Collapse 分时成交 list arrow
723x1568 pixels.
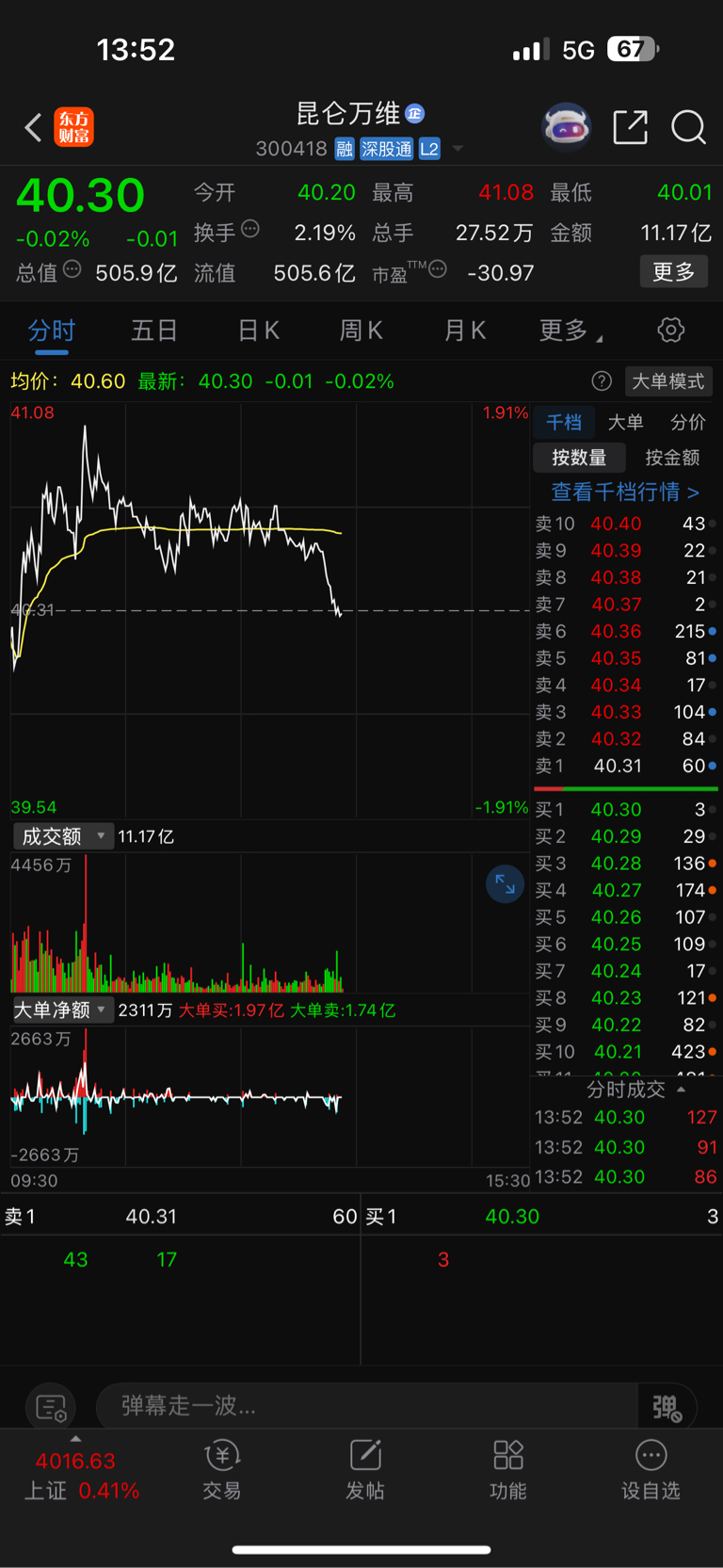[x=681, y=1090]
